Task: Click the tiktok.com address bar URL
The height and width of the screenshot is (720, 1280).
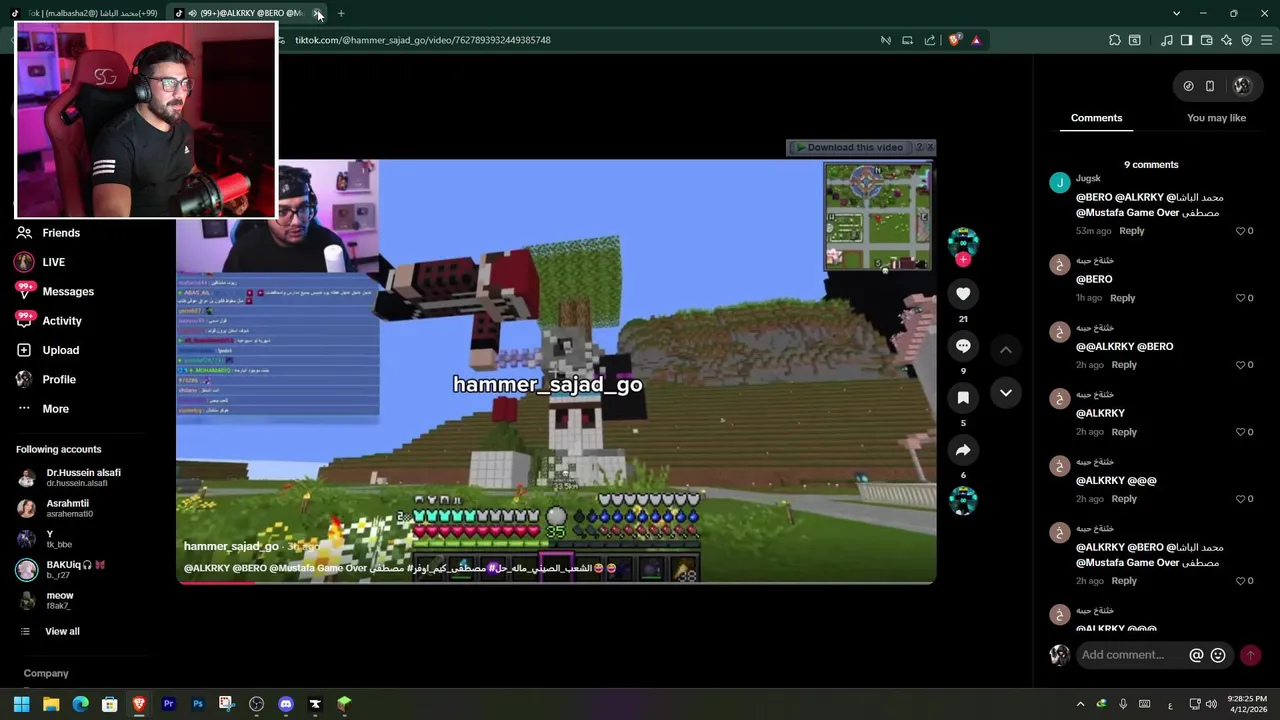Action: click(x=423, y=40)
